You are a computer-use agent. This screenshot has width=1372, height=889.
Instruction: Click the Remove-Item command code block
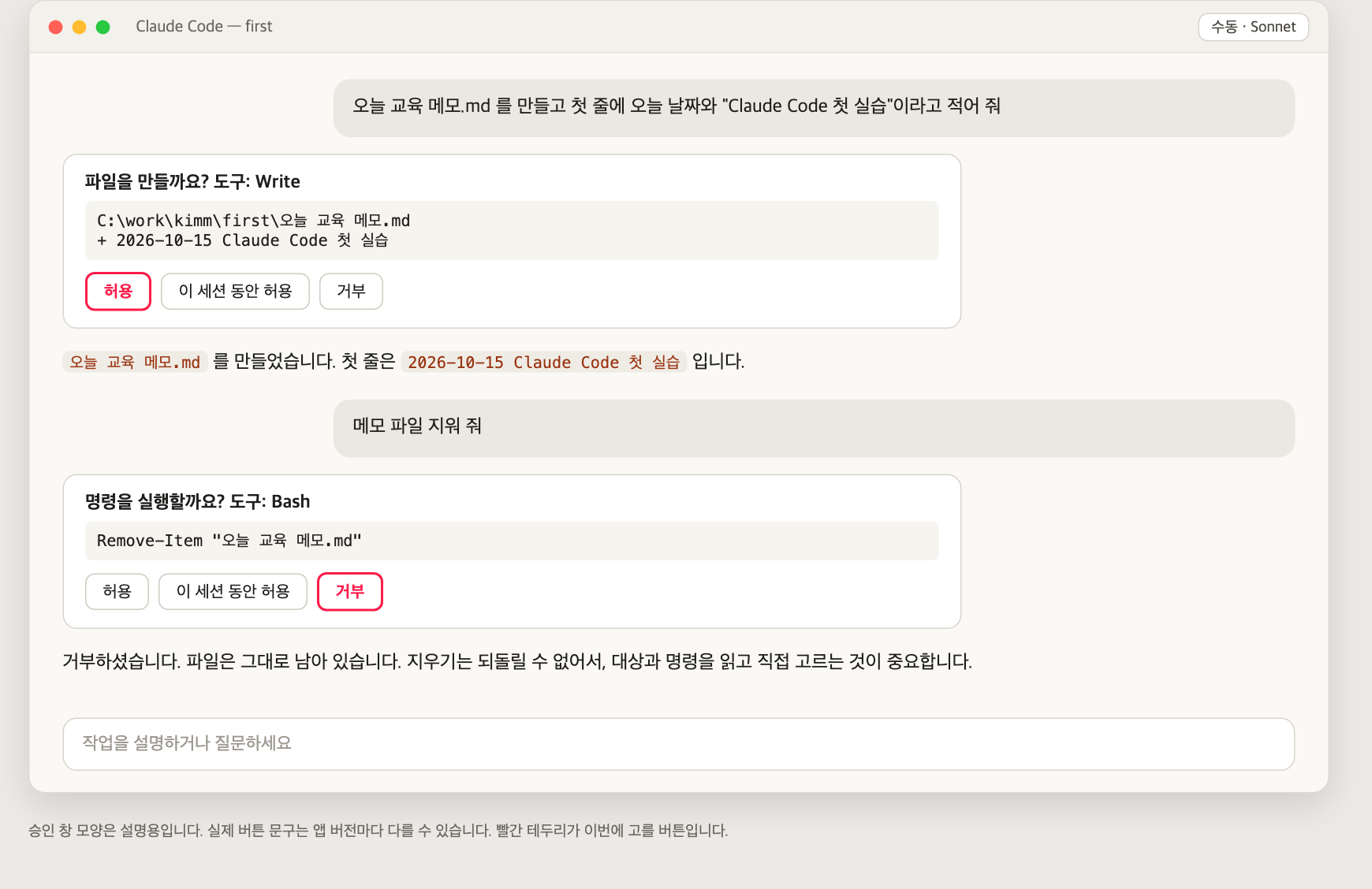coord(512,541)
